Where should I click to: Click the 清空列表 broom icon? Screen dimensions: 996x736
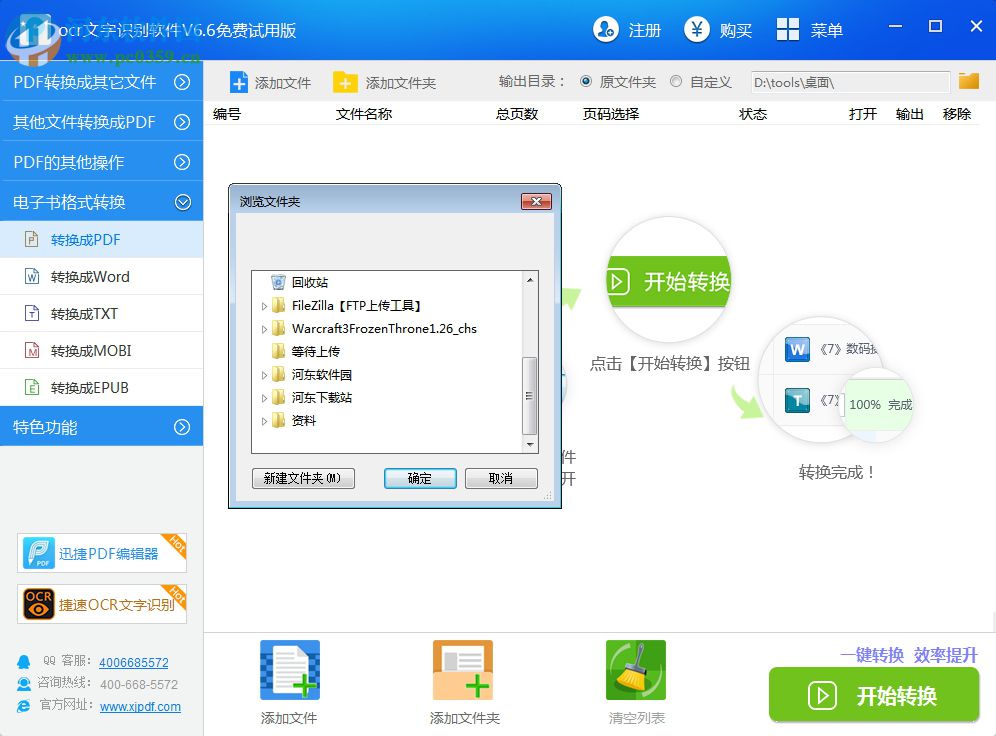pos(636,670)
